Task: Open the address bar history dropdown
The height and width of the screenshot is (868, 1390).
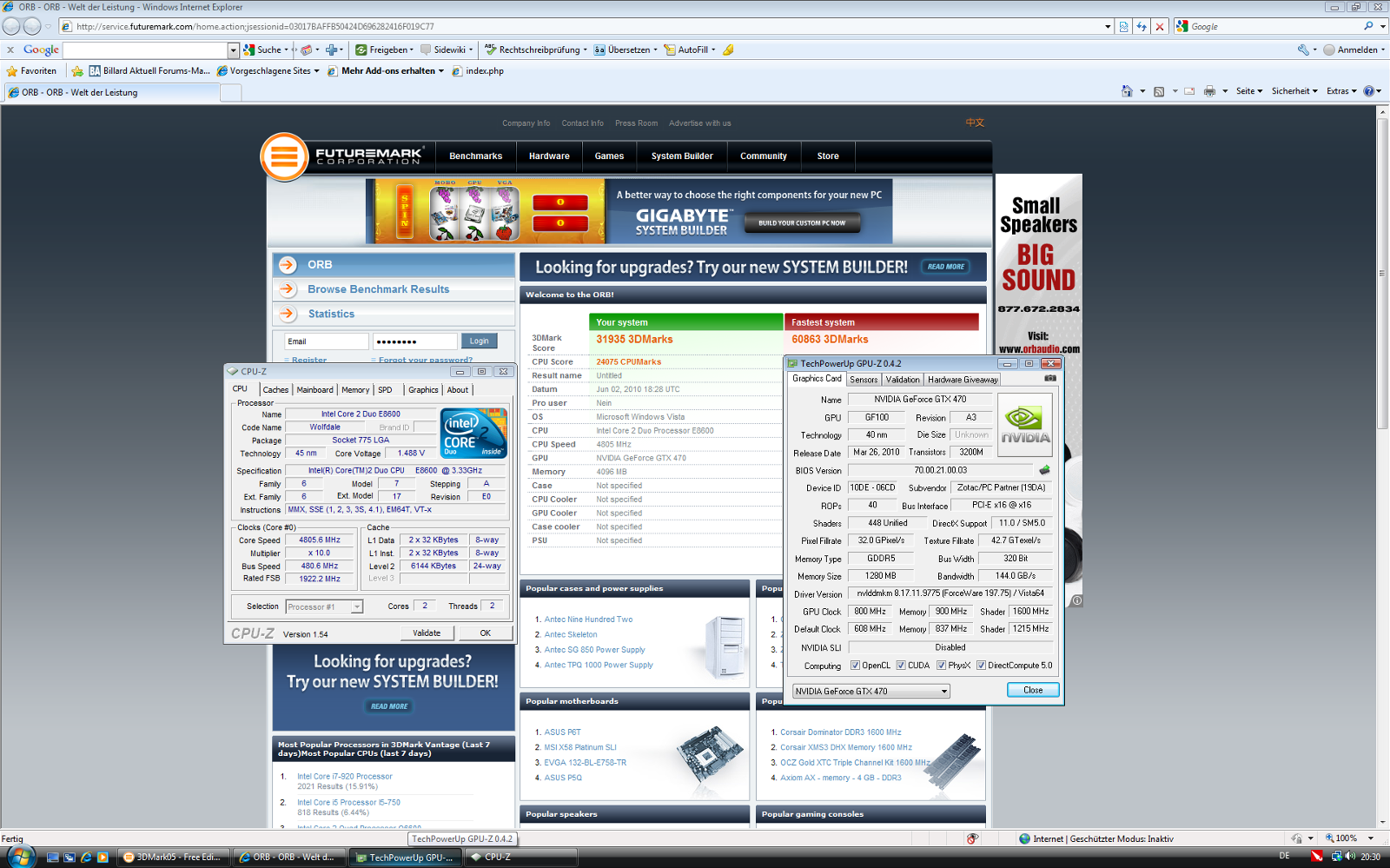Action: (1108, 26)
